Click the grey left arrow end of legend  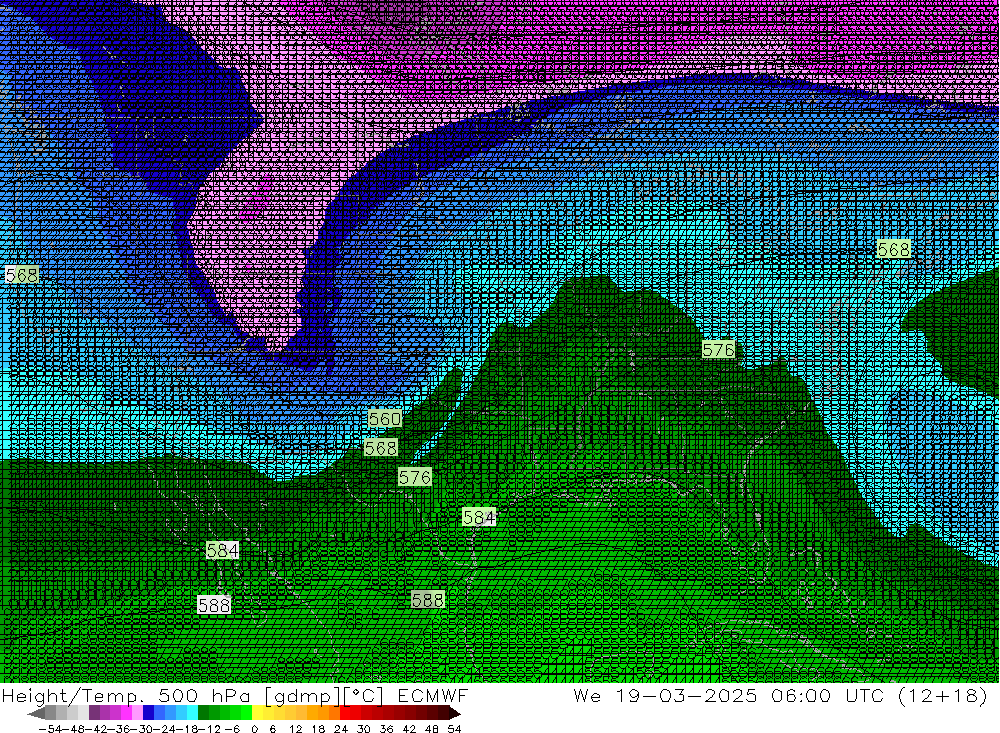click(37, 713)
